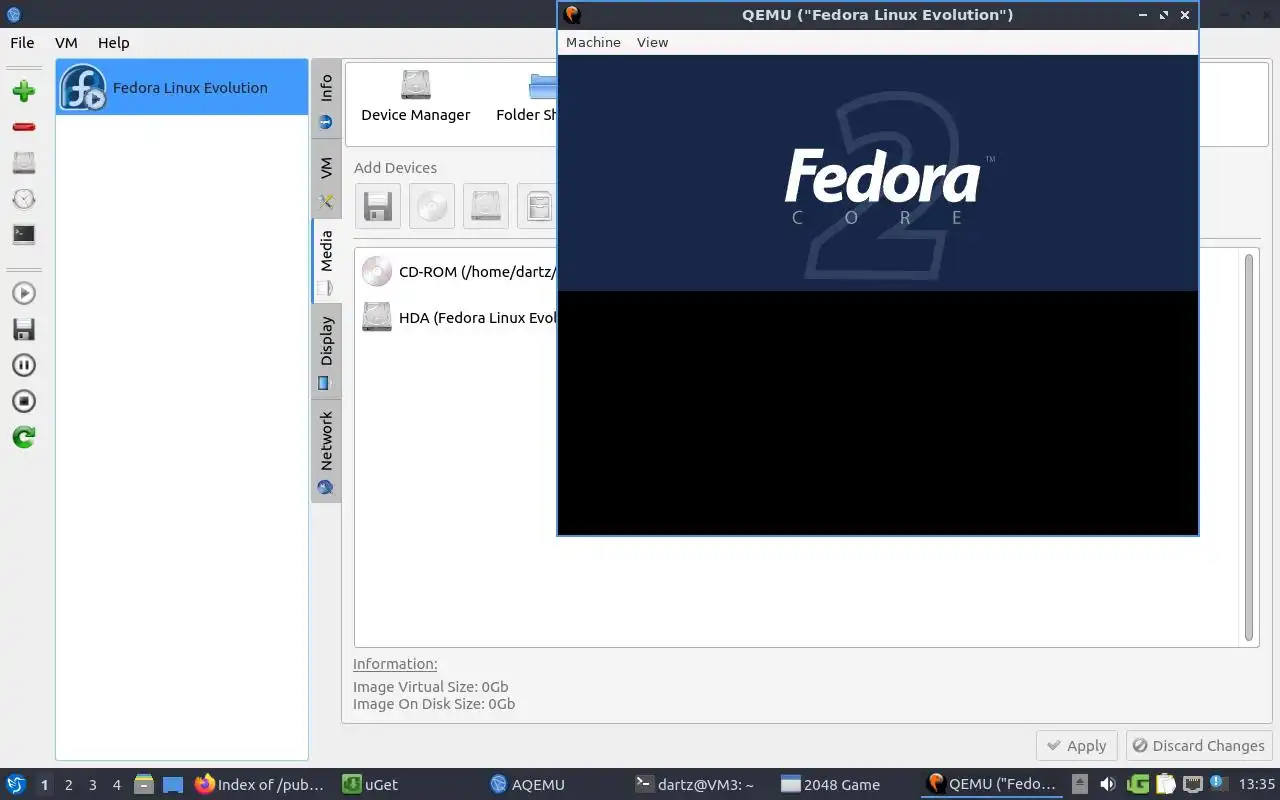Screen dimensions: 1280x800
Task: Click show desktop icon in taskbar
Action: pos(172,785)
